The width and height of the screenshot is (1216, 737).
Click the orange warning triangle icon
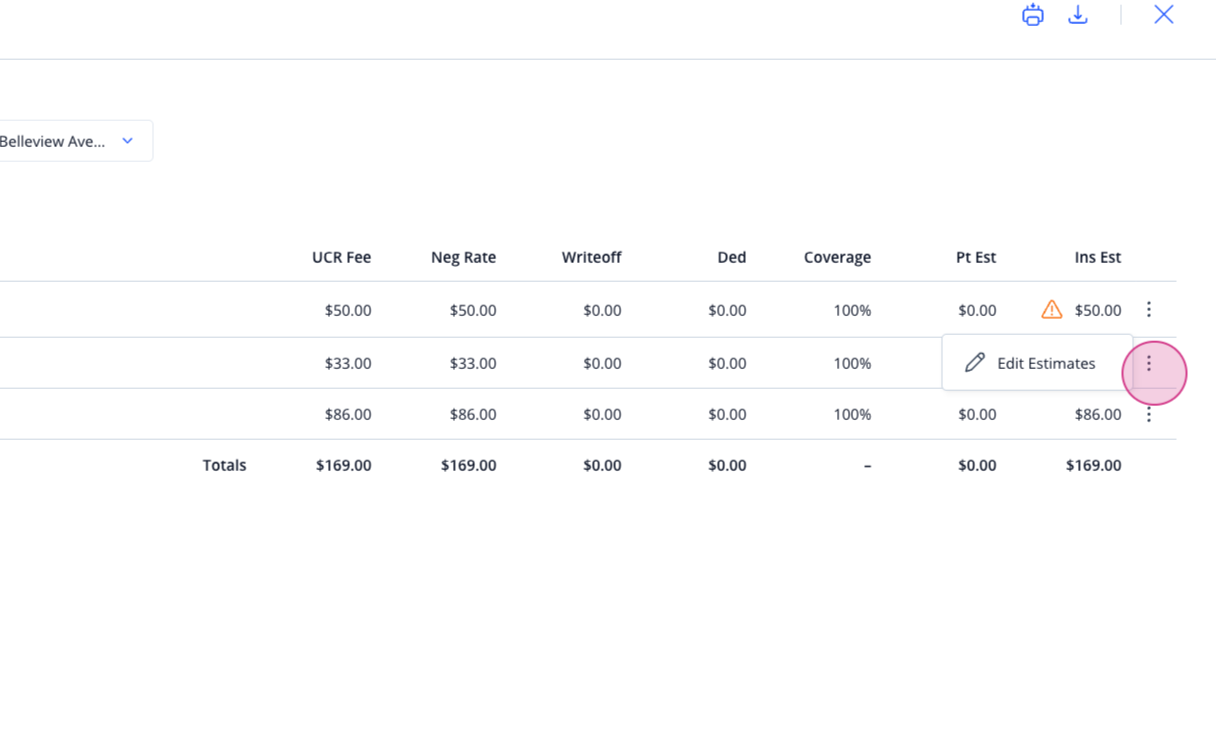(x=1051, y=310)
